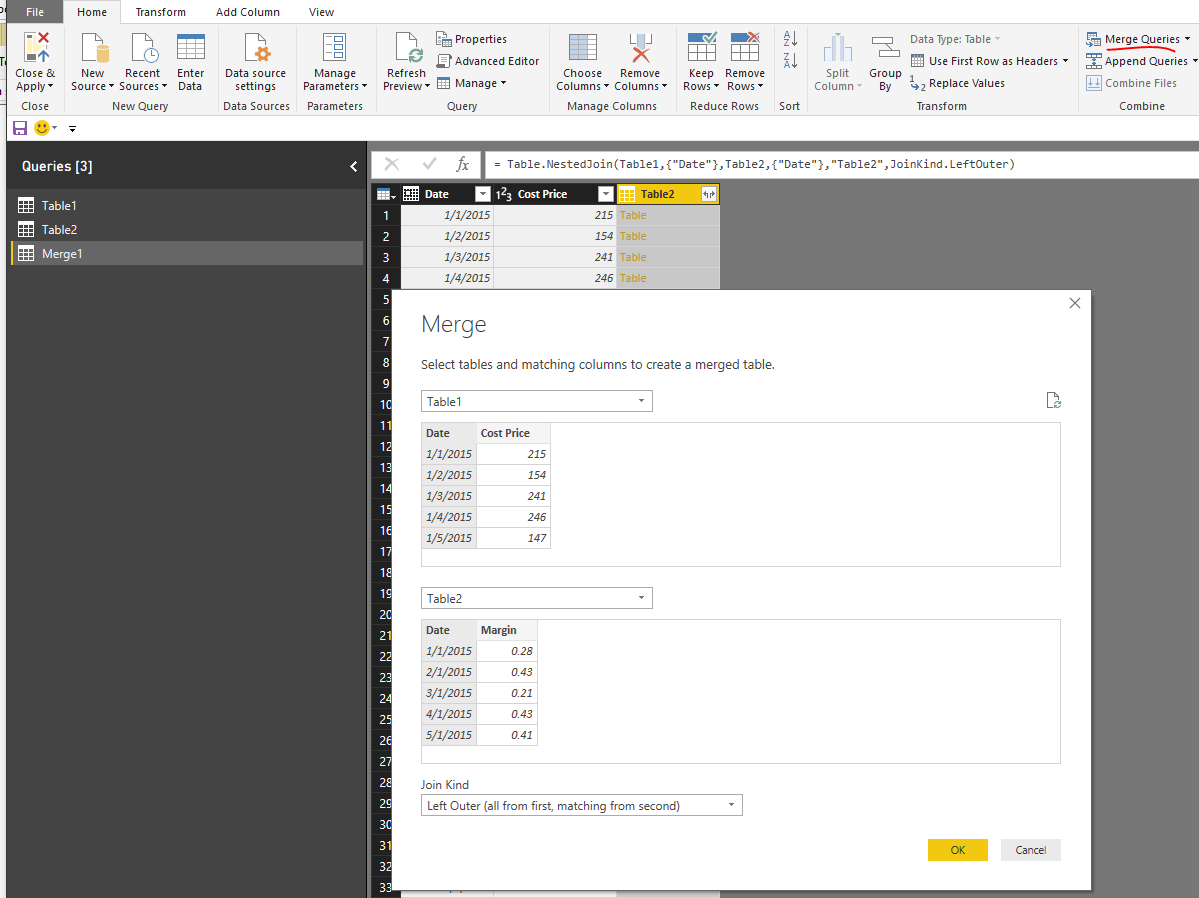
Task: Cancel the Merge dialog
Action: (x=1031, y=850)
